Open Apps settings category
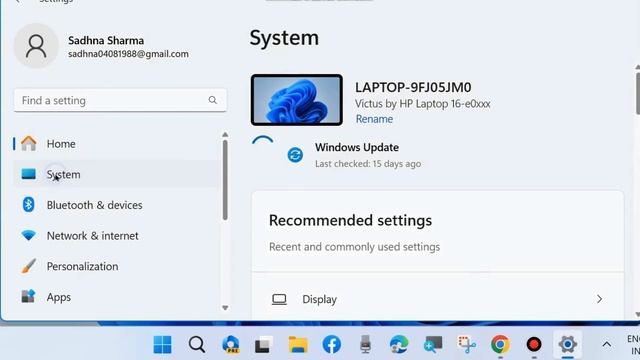Viewport: 640px width, 360px height. [x=116, y=297]
